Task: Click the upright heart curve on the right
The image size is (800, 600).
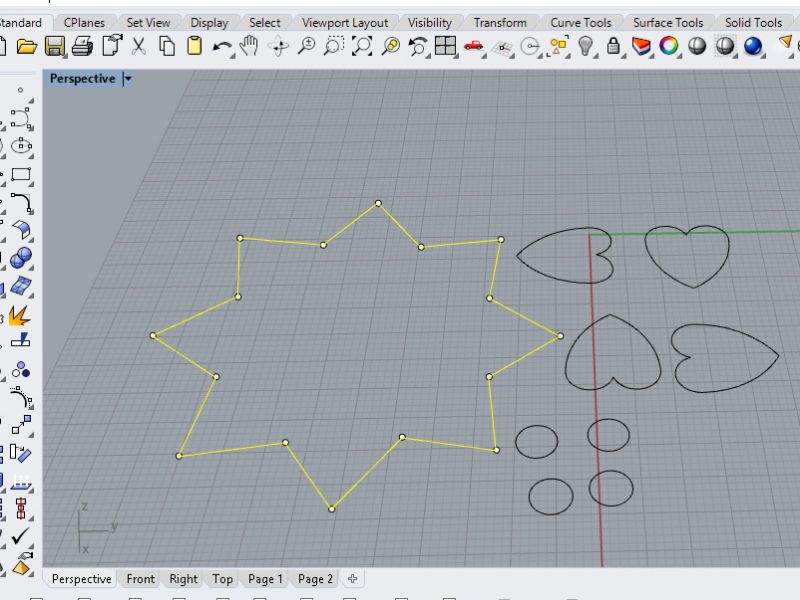Action: (687, 257)
